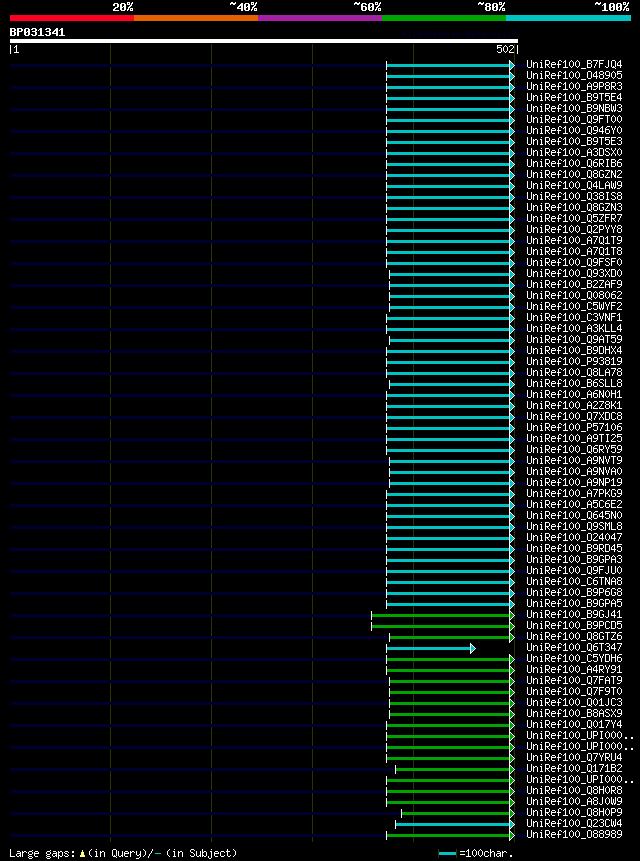Viewport: 640px width, 861px height.
Task: Open UniRef100_A7Q1T8 entry
Action: (x=574, y=251)
